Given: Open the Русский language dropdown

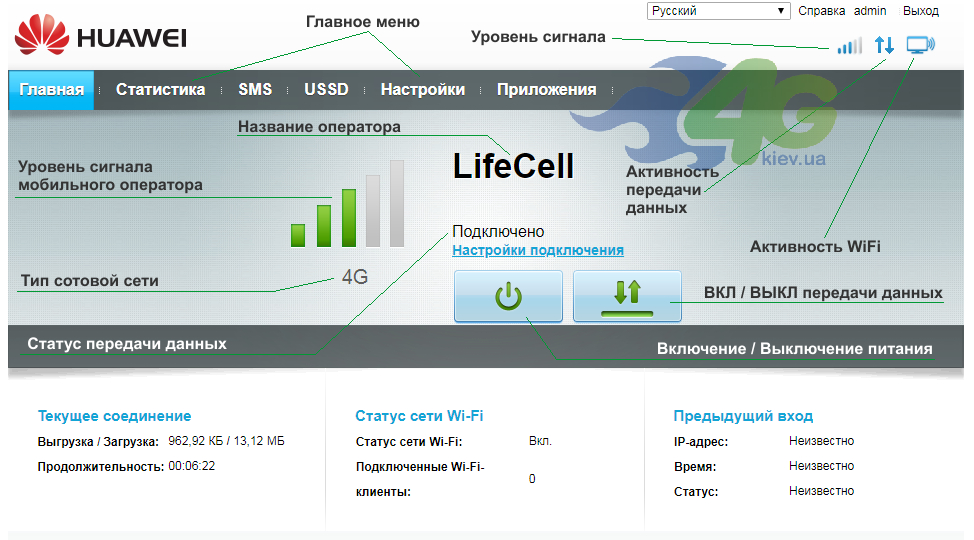Looking at the screenshot, I should [x=718, y=11].
